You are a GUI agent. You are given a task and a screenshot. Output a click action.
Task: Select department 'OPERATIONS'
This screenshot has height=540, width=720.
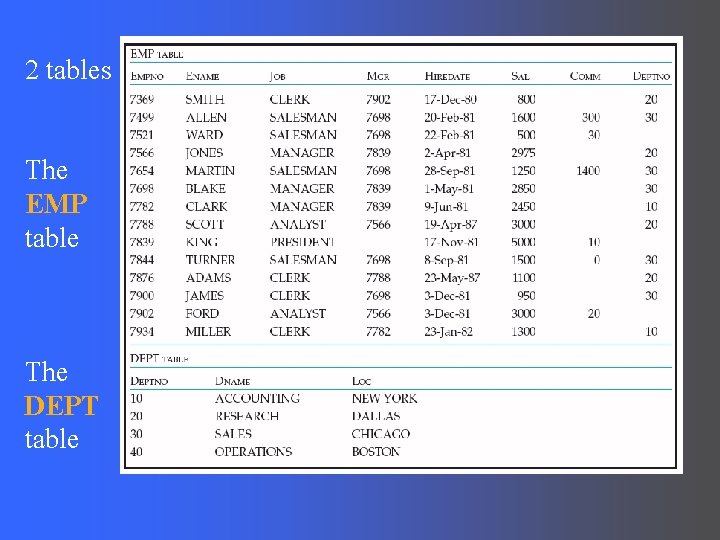[253, 452]
